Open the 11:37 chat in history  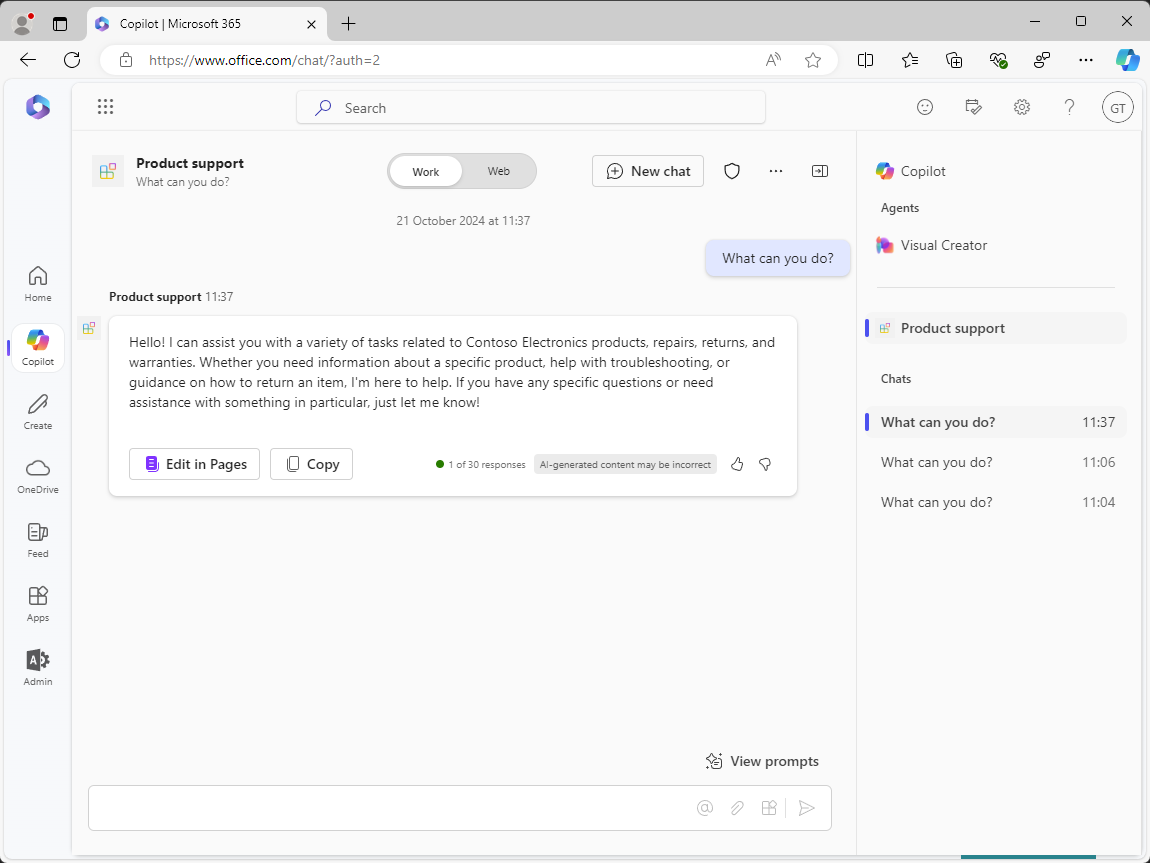coord(996,422)
